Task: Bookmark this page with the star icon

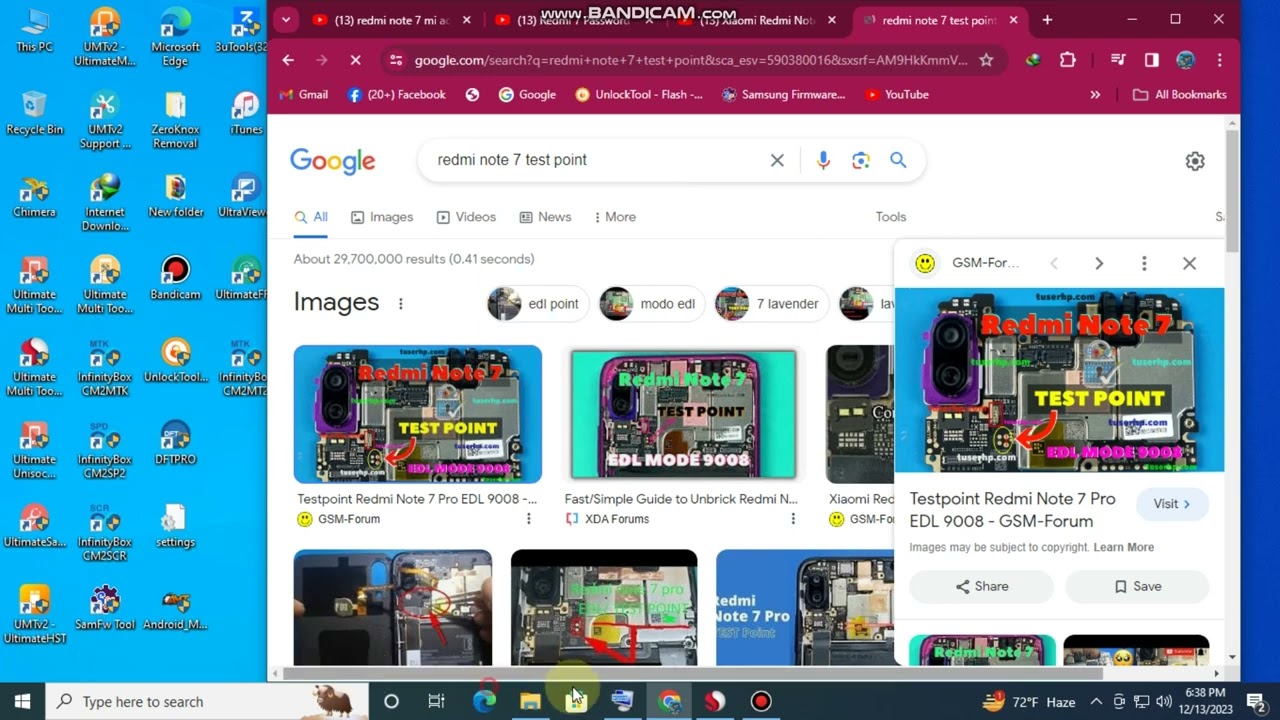Action: point(986,60)
